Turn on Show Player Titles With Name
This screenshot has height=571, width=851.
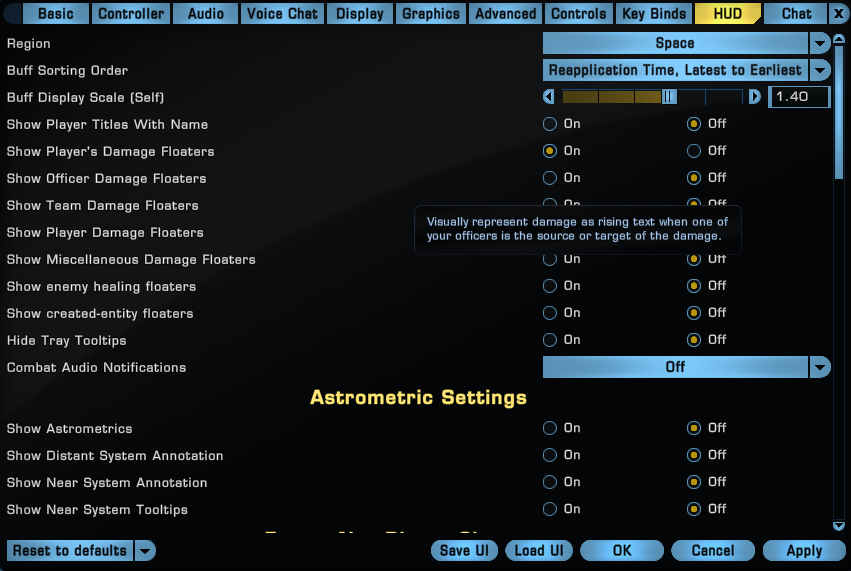tap(550, 124)
